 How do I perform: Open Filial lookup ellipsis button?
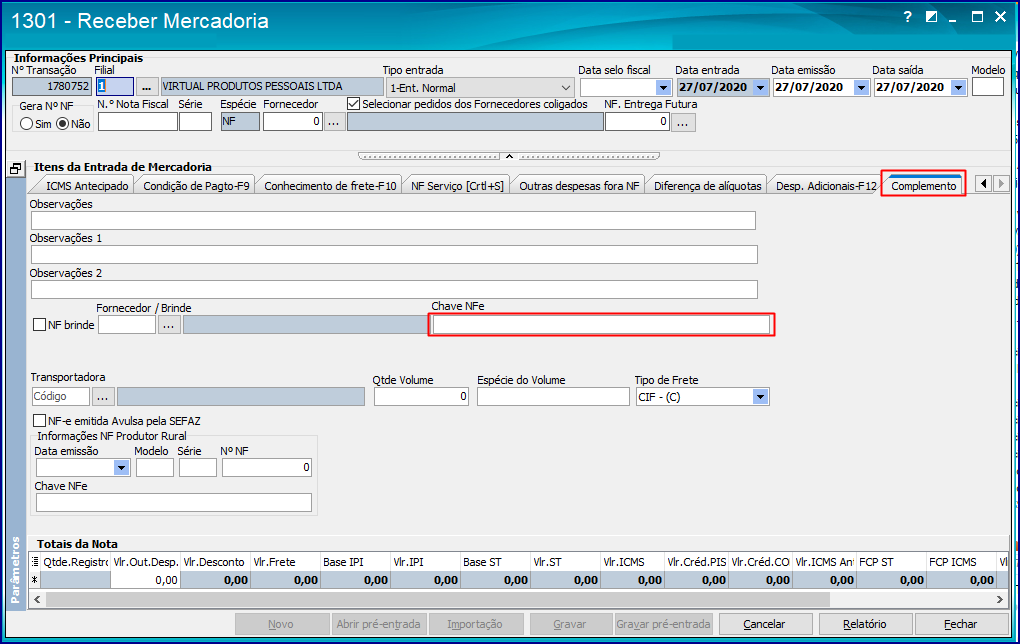(x=146, y=87)
